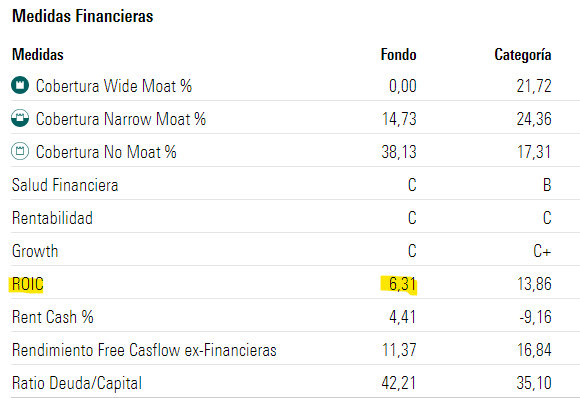Screen dimensions: 580x398
Task: Click the No Moat outlined castle icon
Action: pos(20,151)
